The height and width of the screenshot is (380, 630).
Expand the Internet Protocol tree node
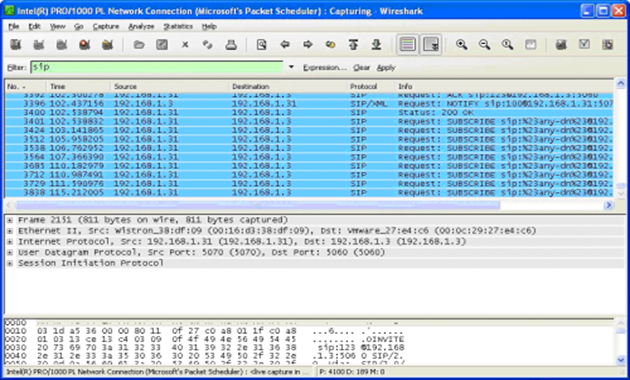pos(10,242)
